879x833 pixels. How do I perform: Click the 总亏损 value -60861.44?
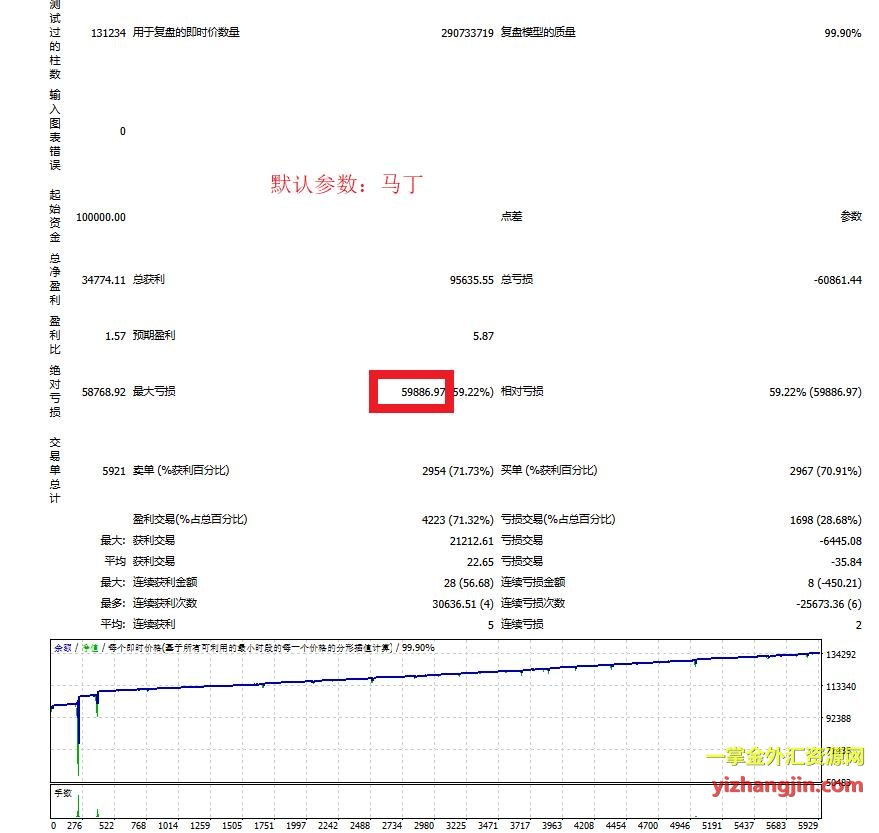click(837, 280)
